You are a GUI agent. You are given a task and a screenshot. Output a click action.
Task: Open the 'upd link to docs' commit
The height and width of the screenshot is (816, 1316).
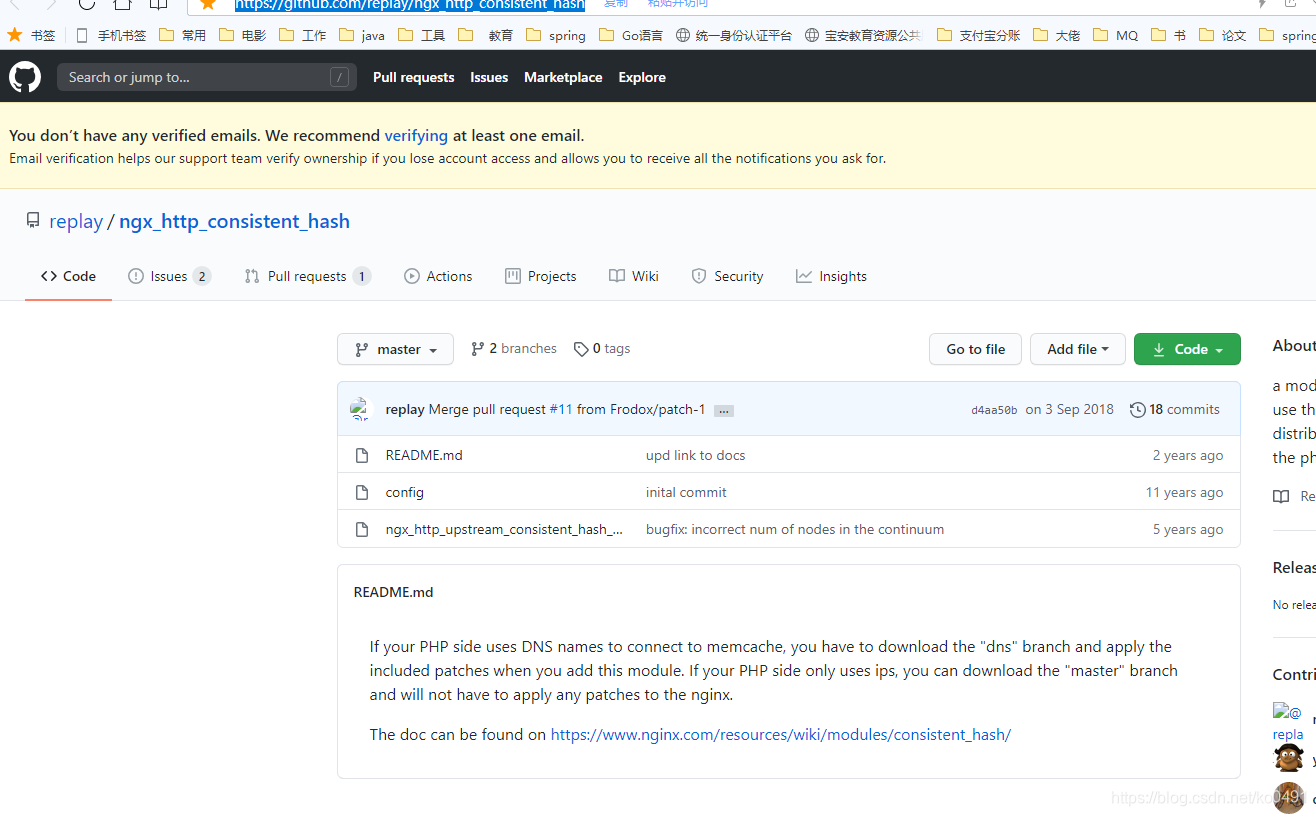(695, 455)
